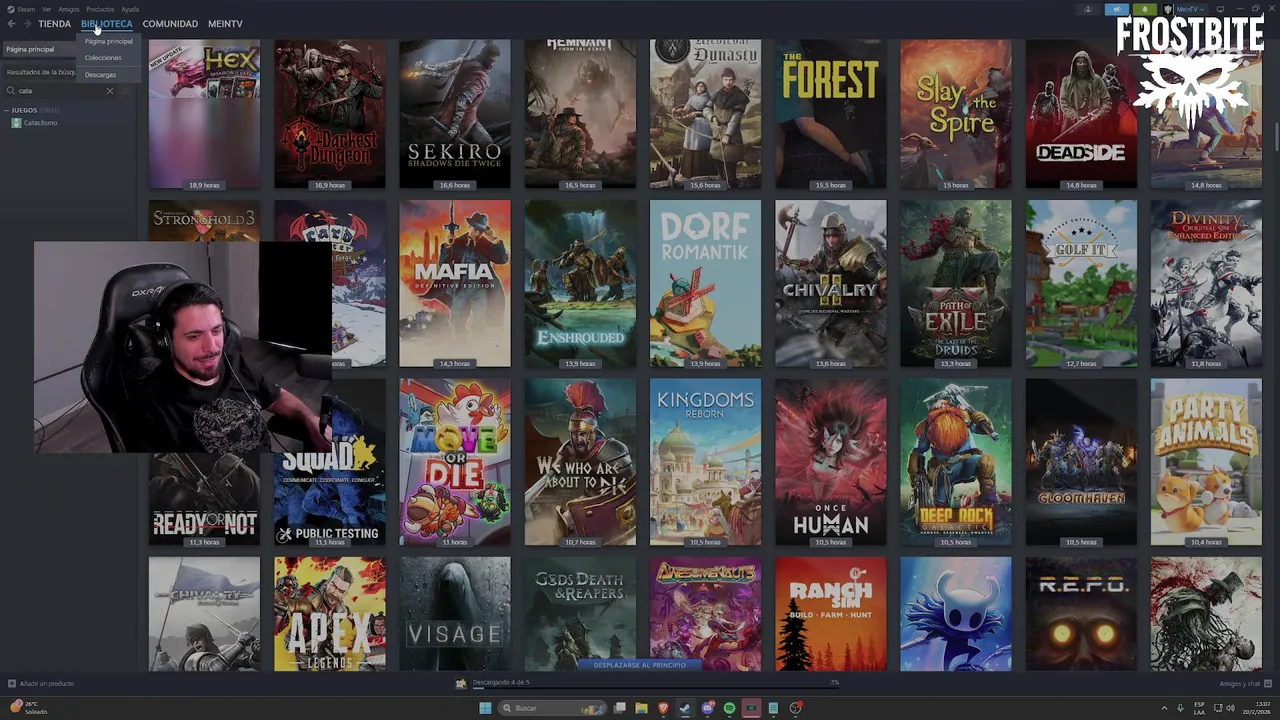Open the green notifications bell
1280x720 pixels.
click(x=1145, y=9)
